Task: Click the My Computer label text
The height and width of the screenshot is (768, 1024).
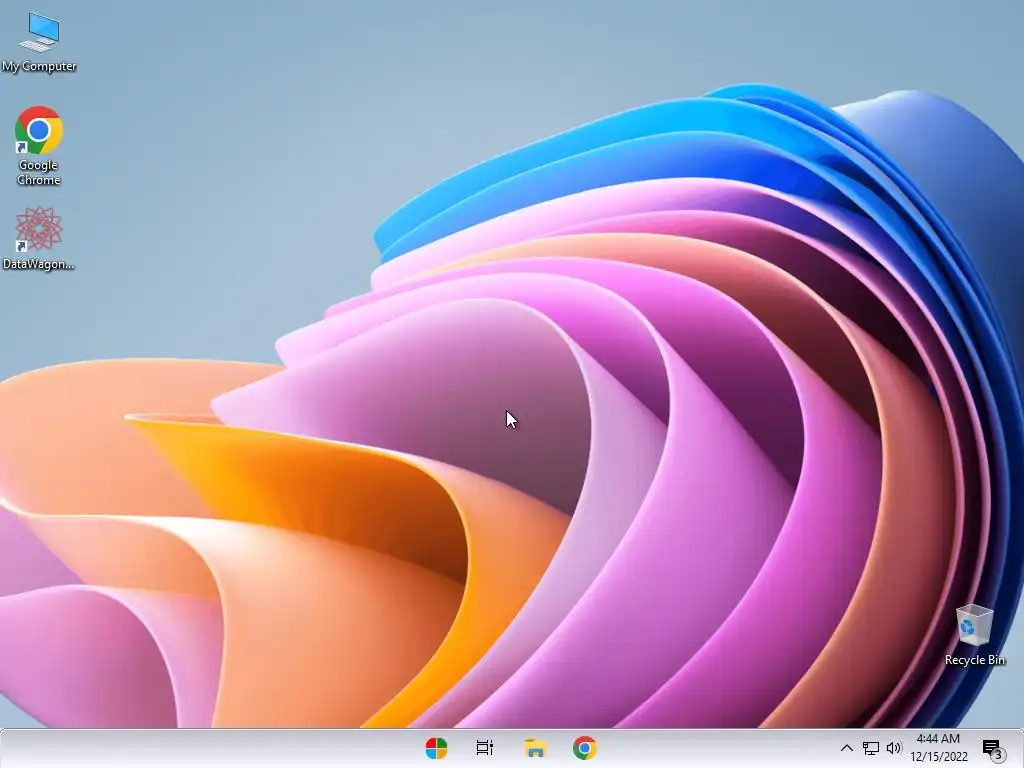Action: click(39, 66)
